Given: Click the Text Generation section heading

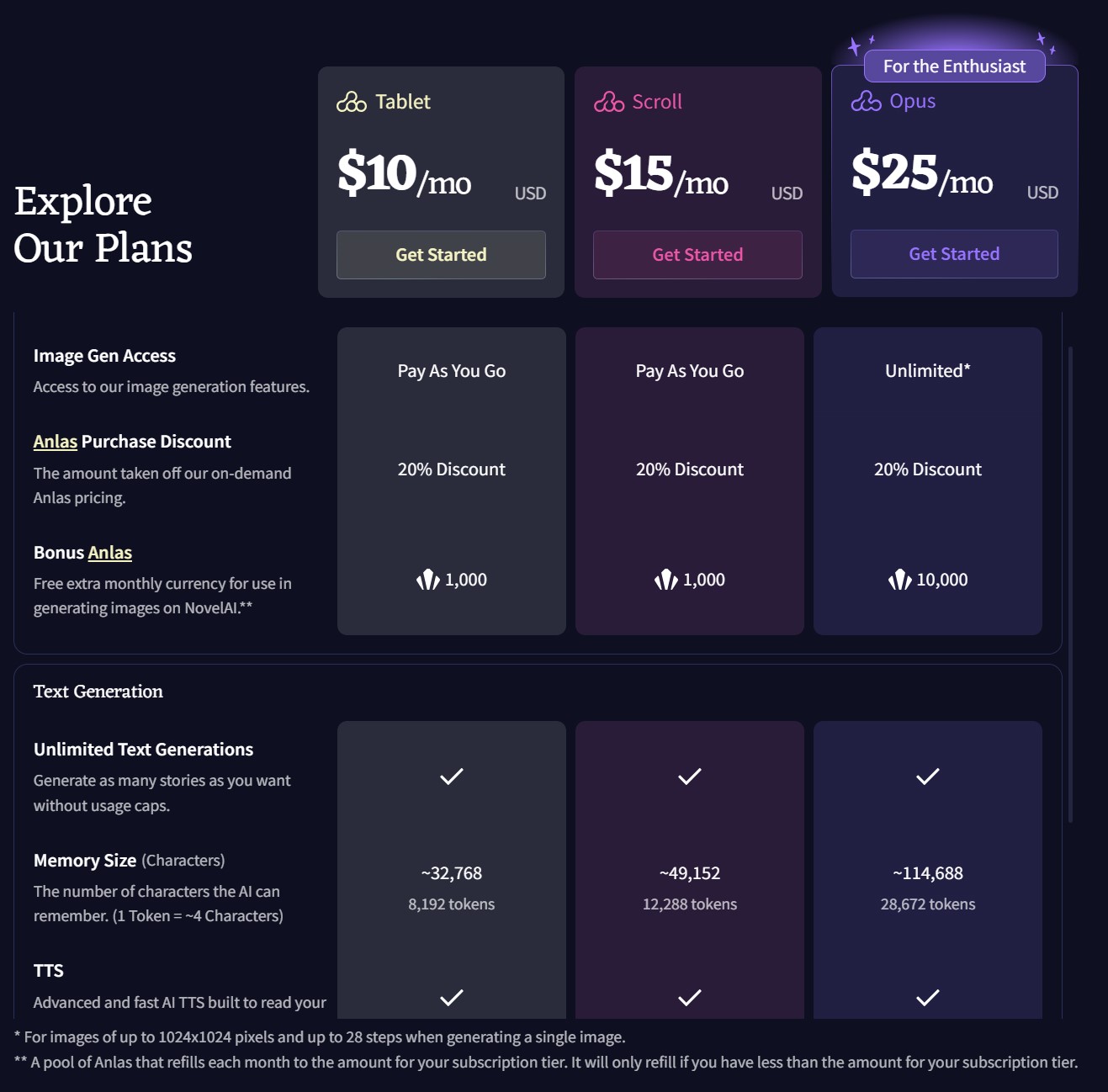Looking at the screenshot, I should pyautogui.click(x=98, y=692).
